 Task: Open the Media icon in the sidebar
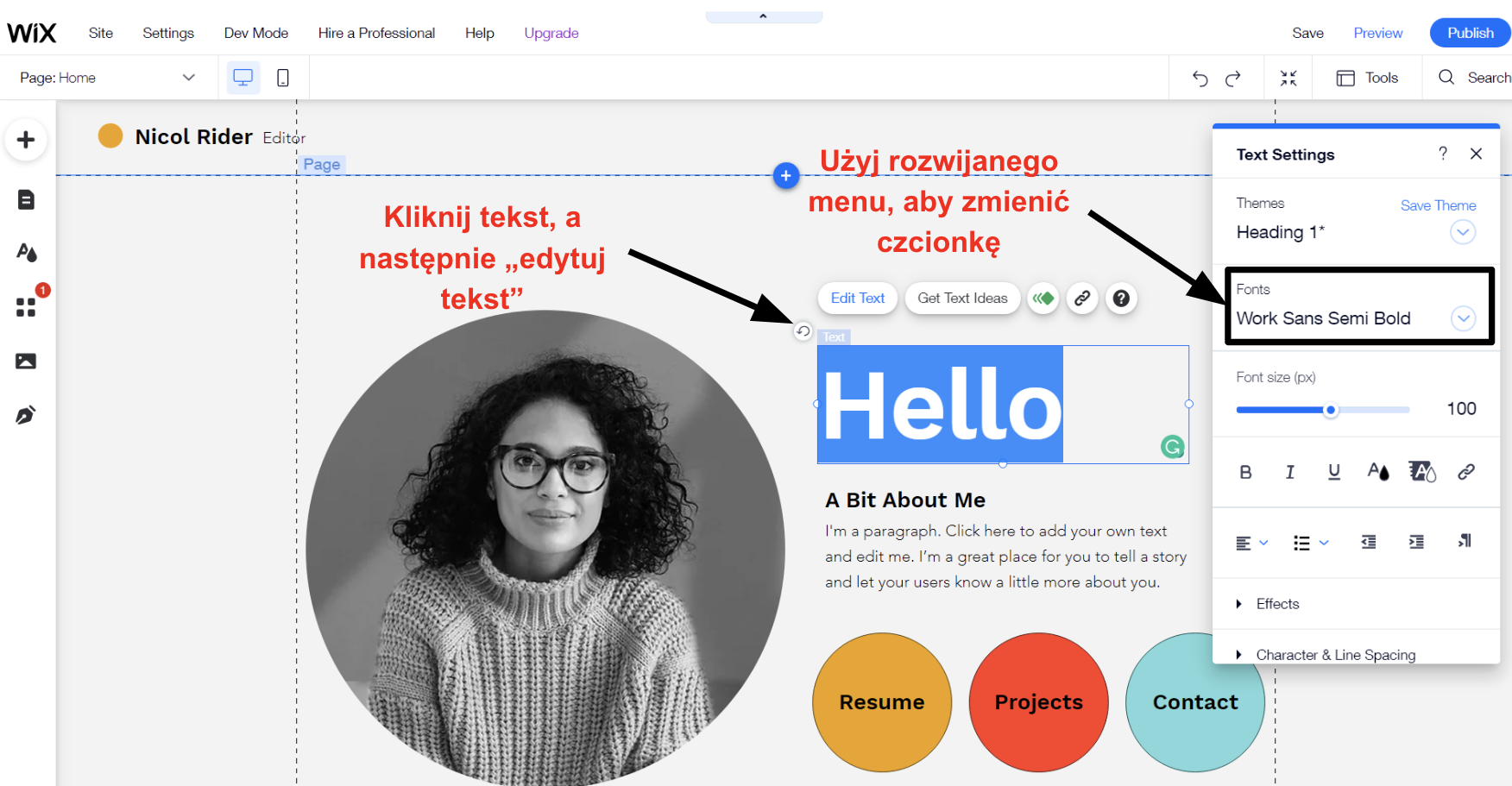(x=26, y=362)
